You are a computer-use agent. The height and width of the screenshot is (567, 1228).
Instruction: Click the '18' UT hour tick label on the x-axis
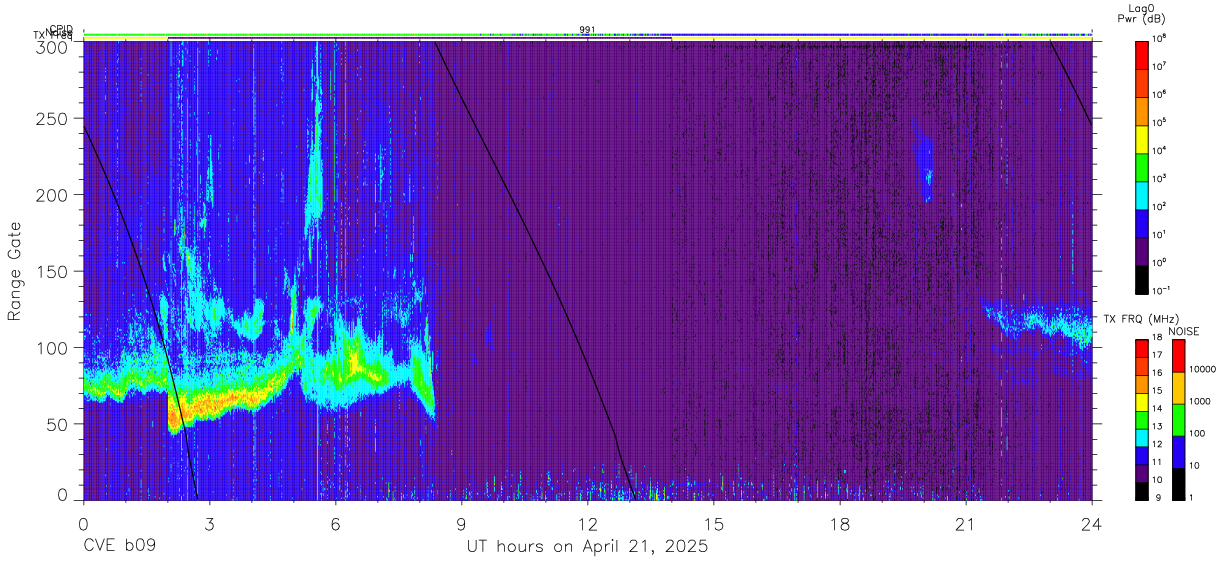[840, 524]
